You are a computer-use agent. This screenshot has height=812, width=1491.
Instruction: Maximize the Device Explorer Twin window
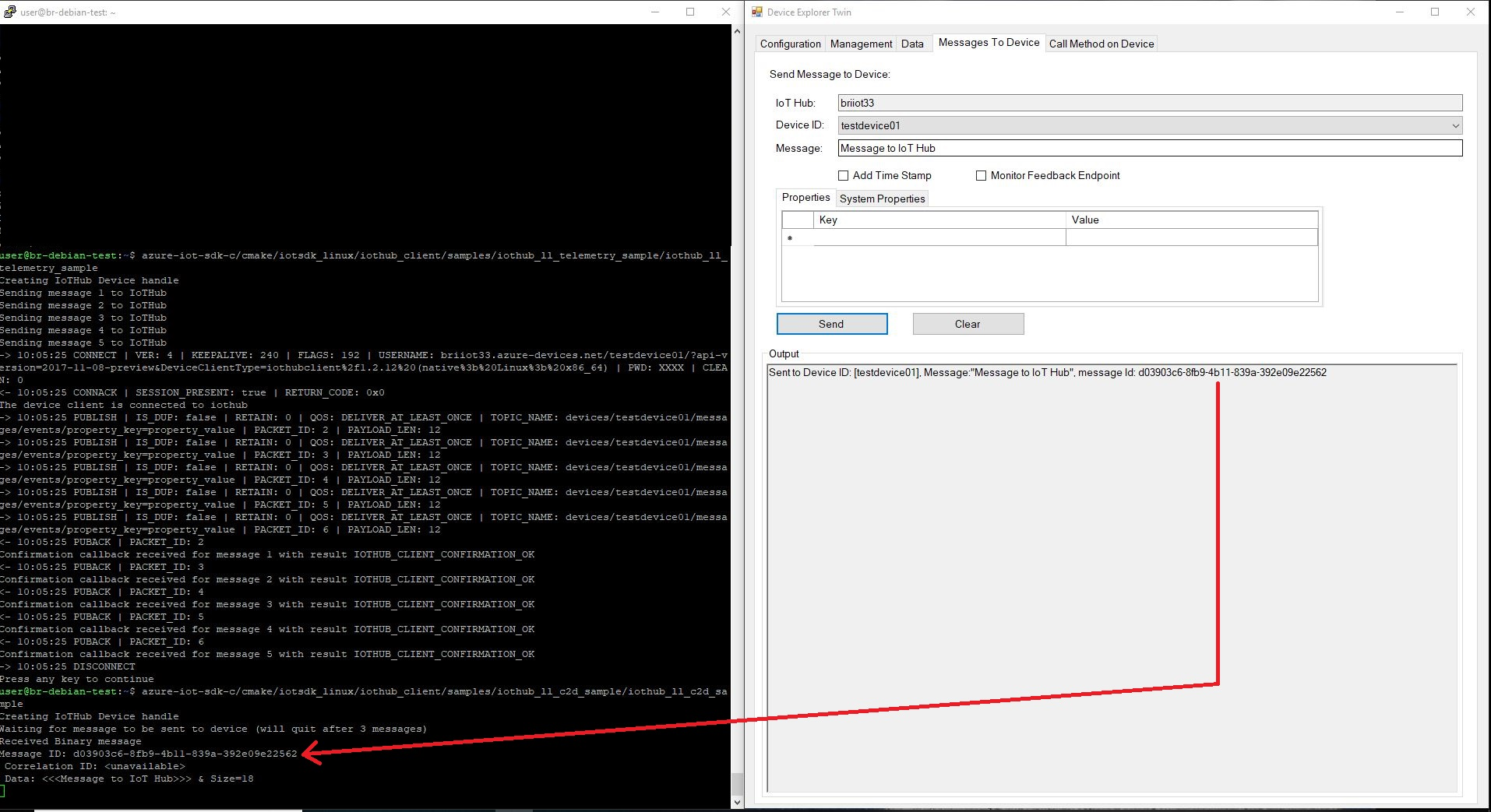[1435, 12]
